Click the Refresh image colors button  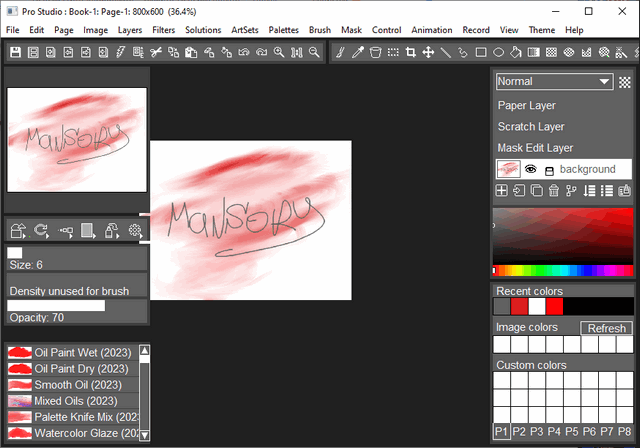(x=606, y=328)
